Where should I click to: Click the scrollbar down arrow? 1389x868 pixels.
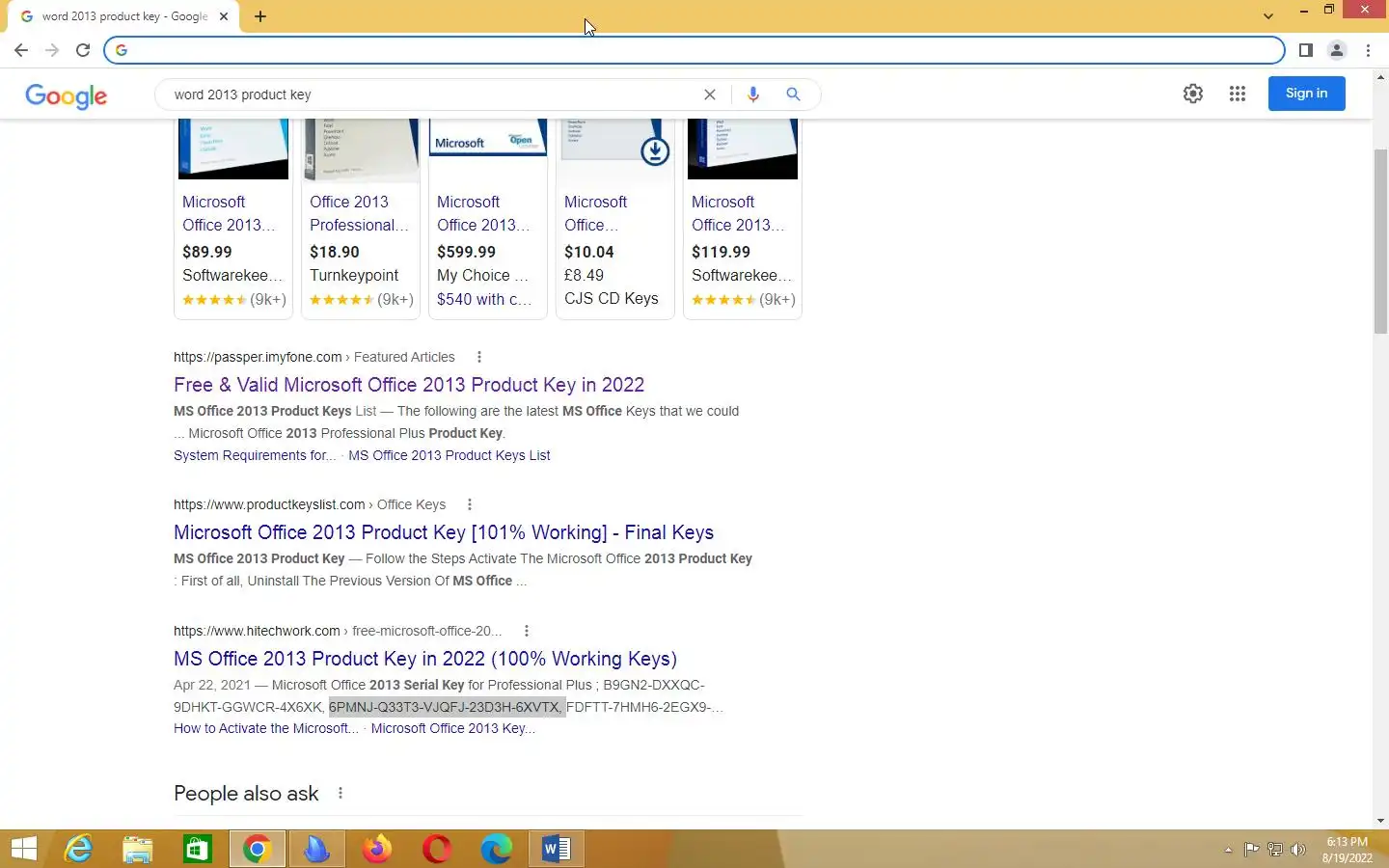point(1380,821)
